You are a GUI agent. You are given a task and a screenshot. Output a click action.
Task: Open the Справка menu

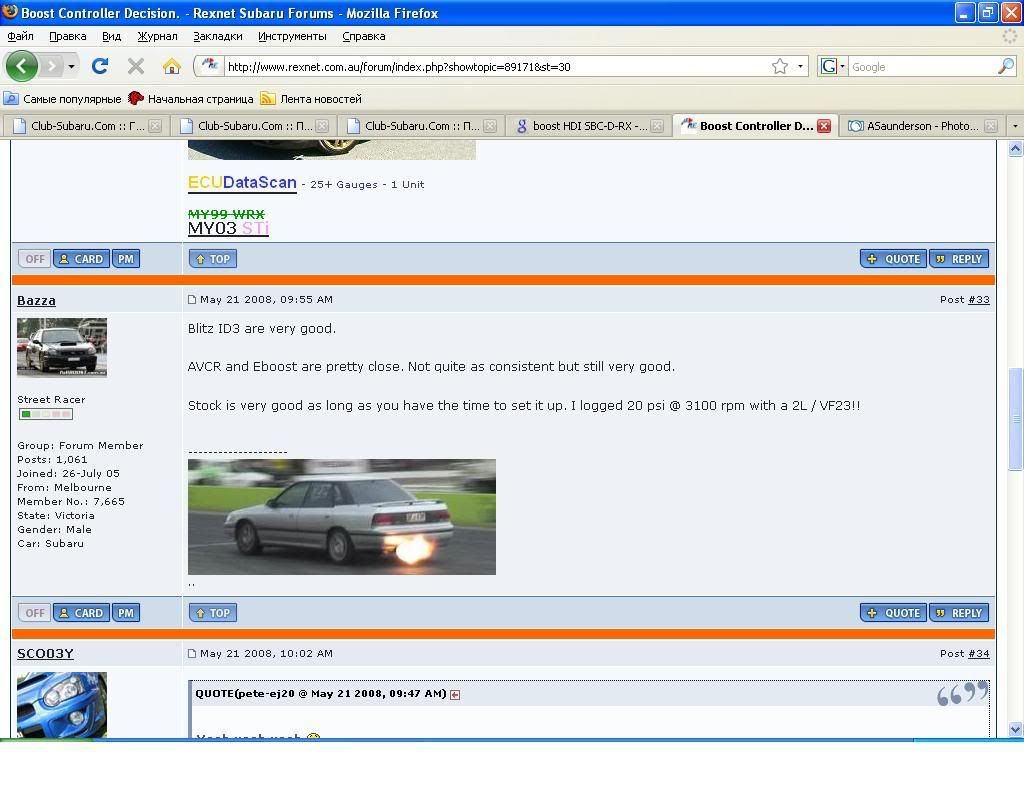coord(364,37)
